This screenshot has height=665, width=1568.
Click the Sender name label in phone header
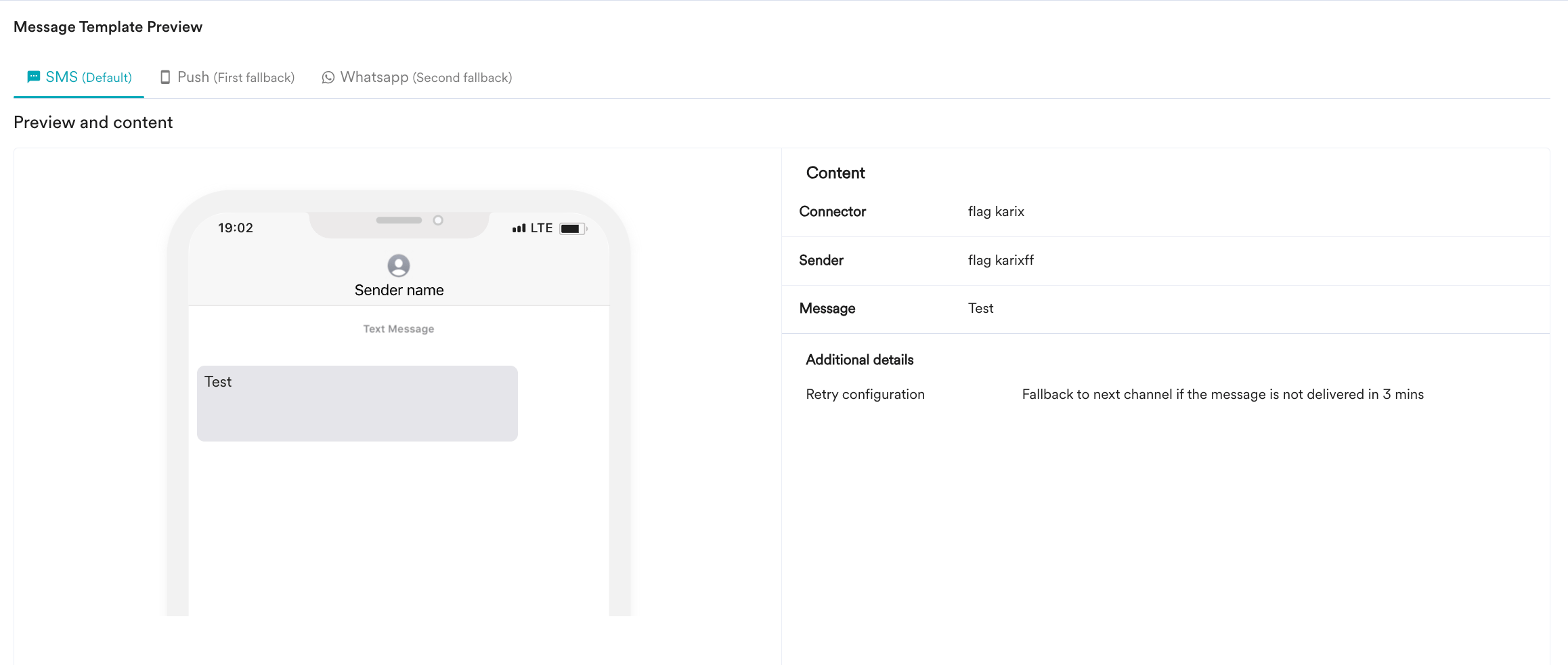point(399,291)
